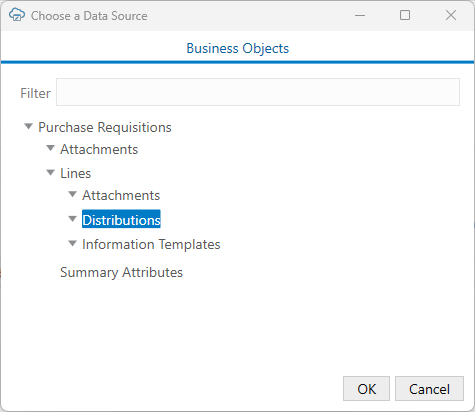The width and height of the screenshot is (475, 412).
Task: Confirm selection with OK button
Action: [x=366, y=389]
